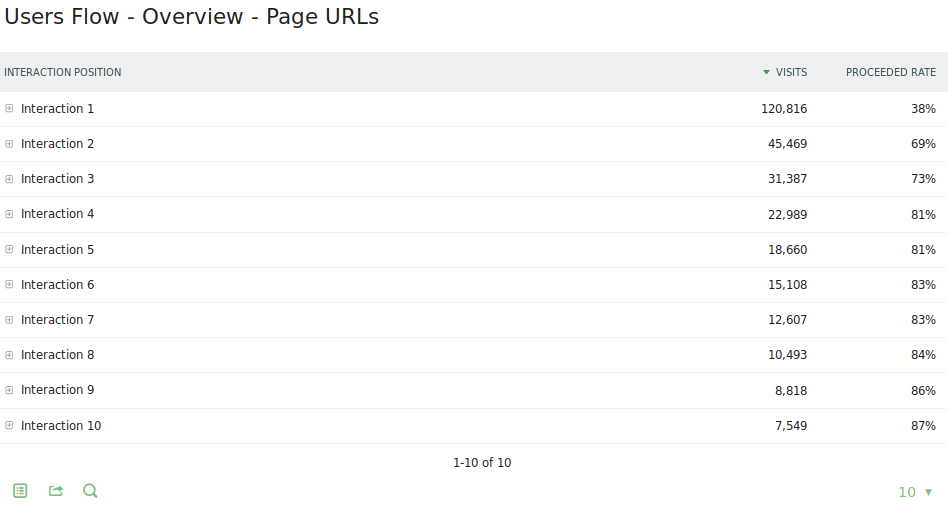948x512 pixels.
Task: Click the Users Flow report title
Action: pos(192,17)
